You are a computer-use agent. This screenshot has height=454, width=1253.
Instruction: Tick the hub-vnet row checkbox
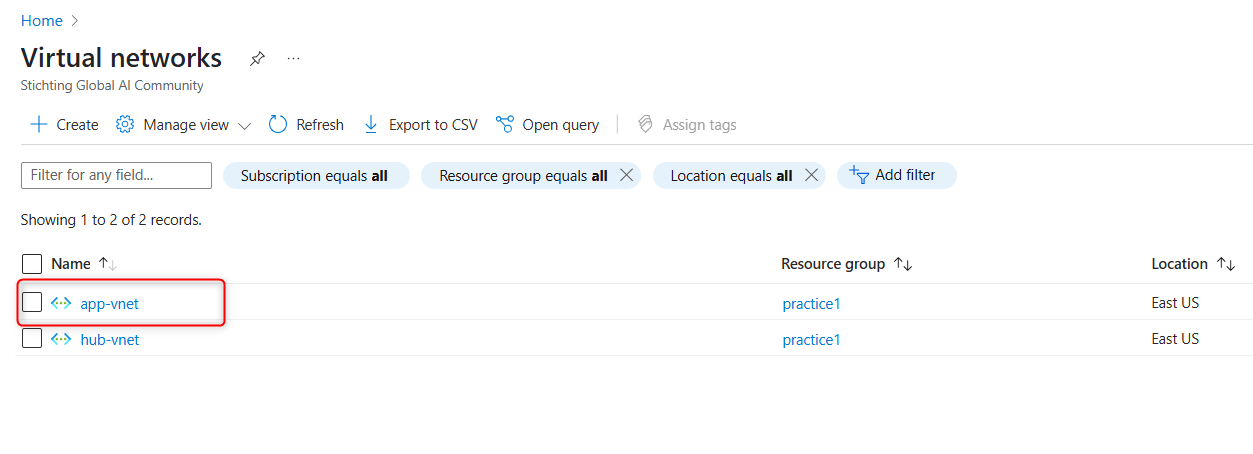coord(32,339)
